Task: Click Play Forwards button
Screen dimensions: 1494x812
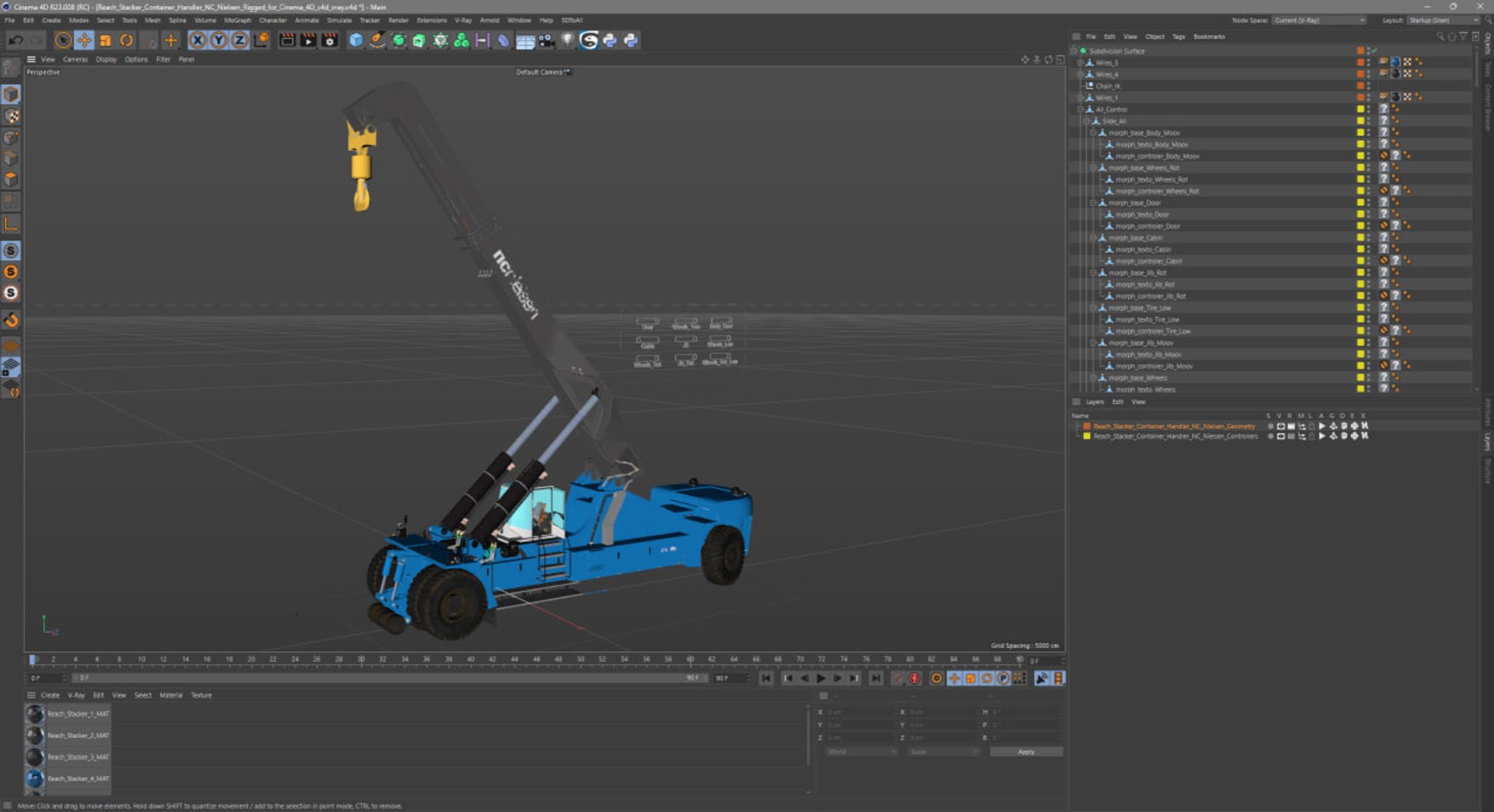Action: [x=821, y=679]
